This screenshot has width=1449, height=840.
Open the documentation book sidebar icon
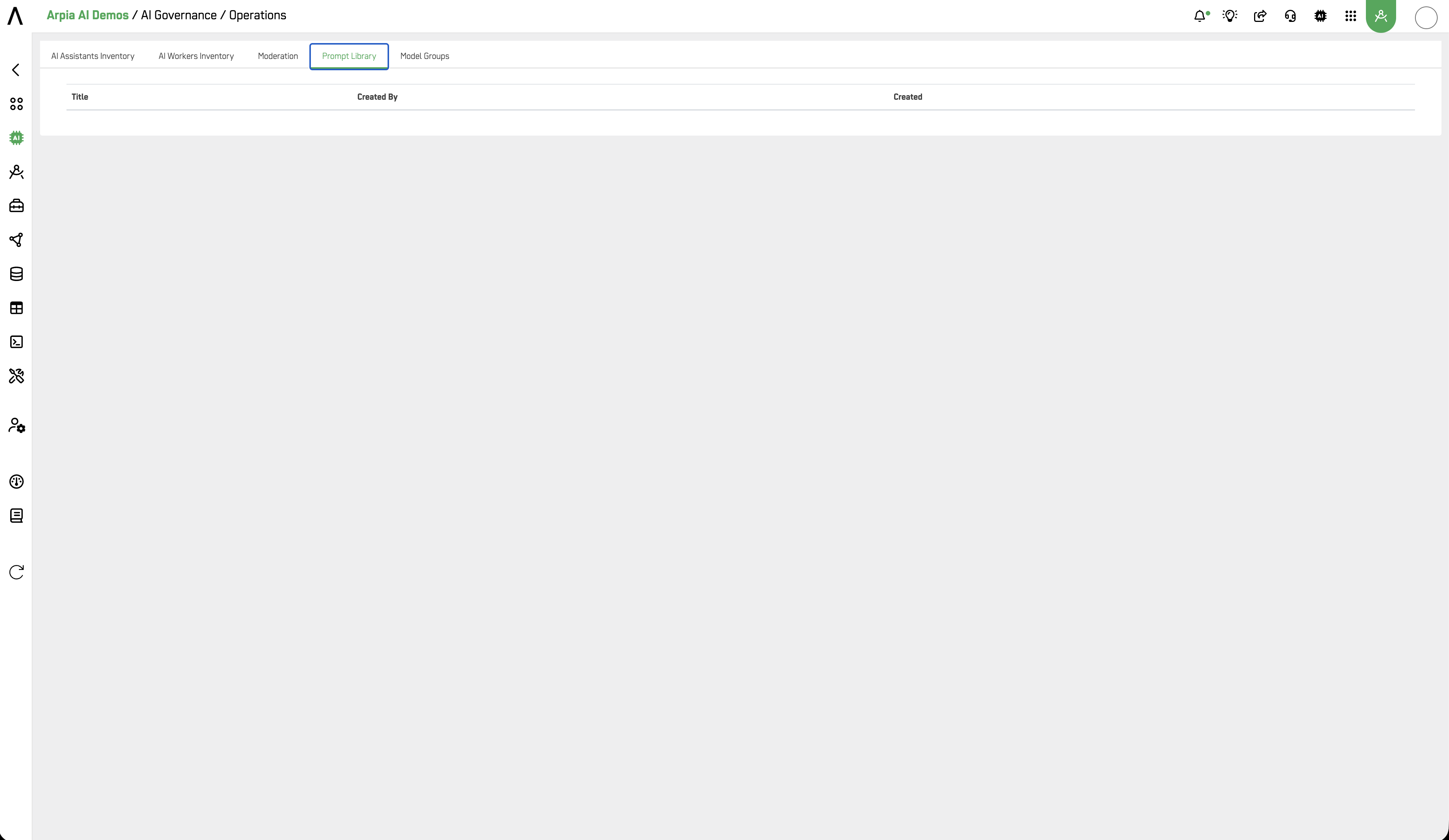click(16, 515)
